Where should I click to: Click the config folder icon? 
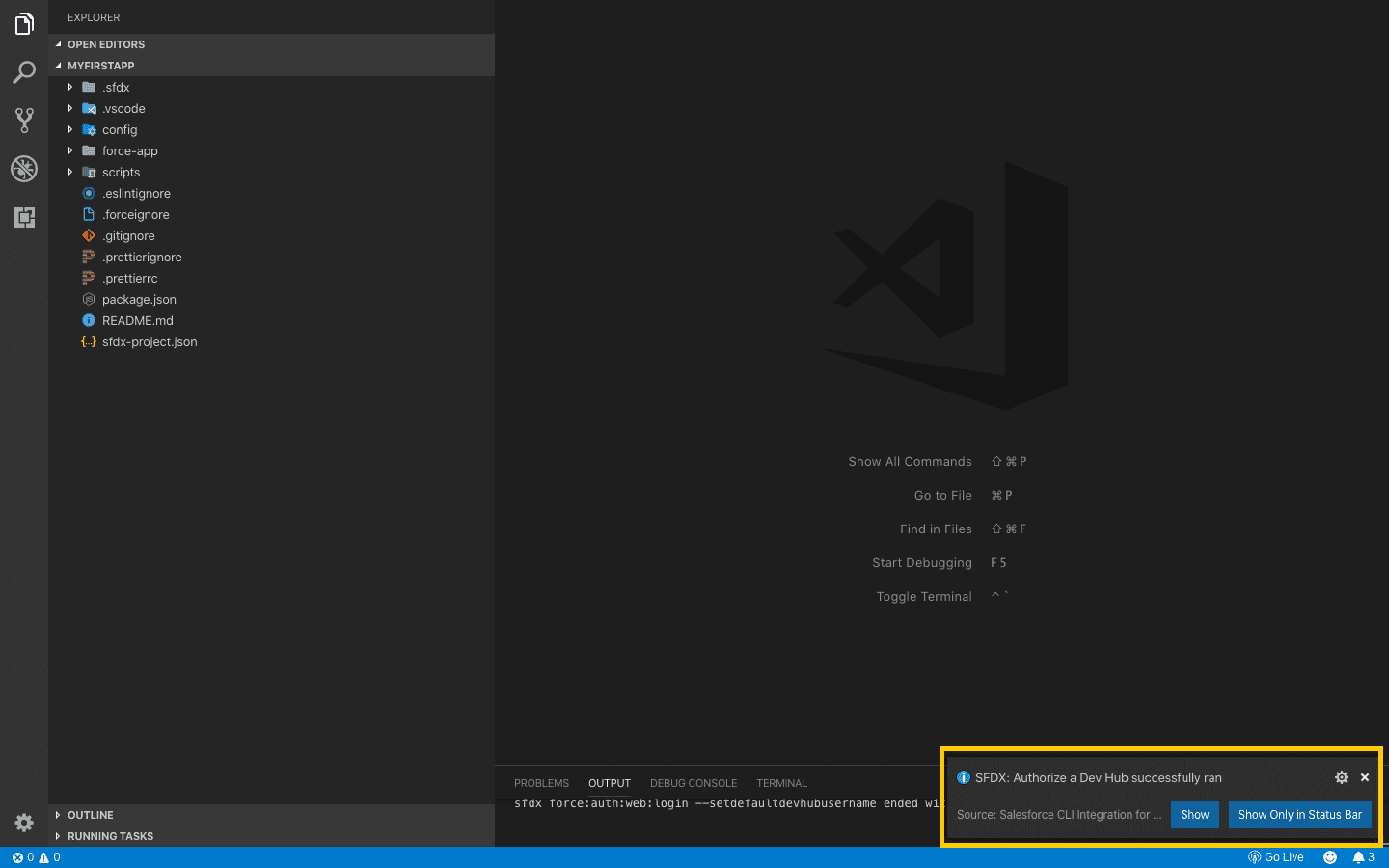(89, 129)
